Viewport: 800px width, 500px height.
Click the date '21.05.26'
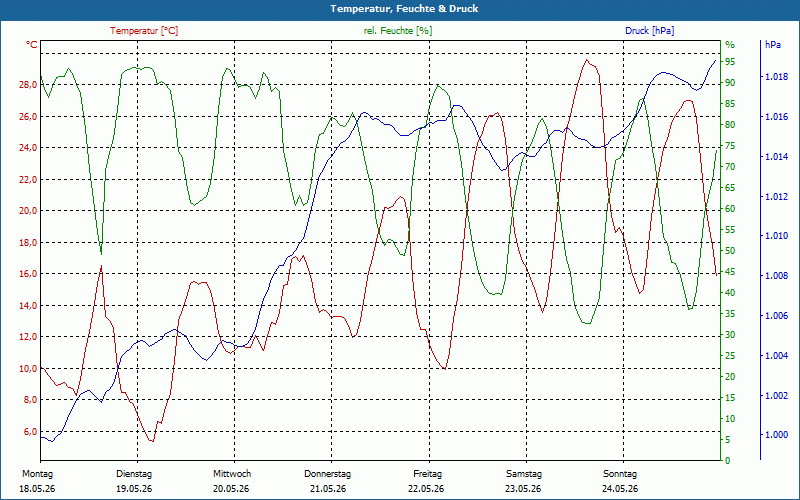(328, 489)
